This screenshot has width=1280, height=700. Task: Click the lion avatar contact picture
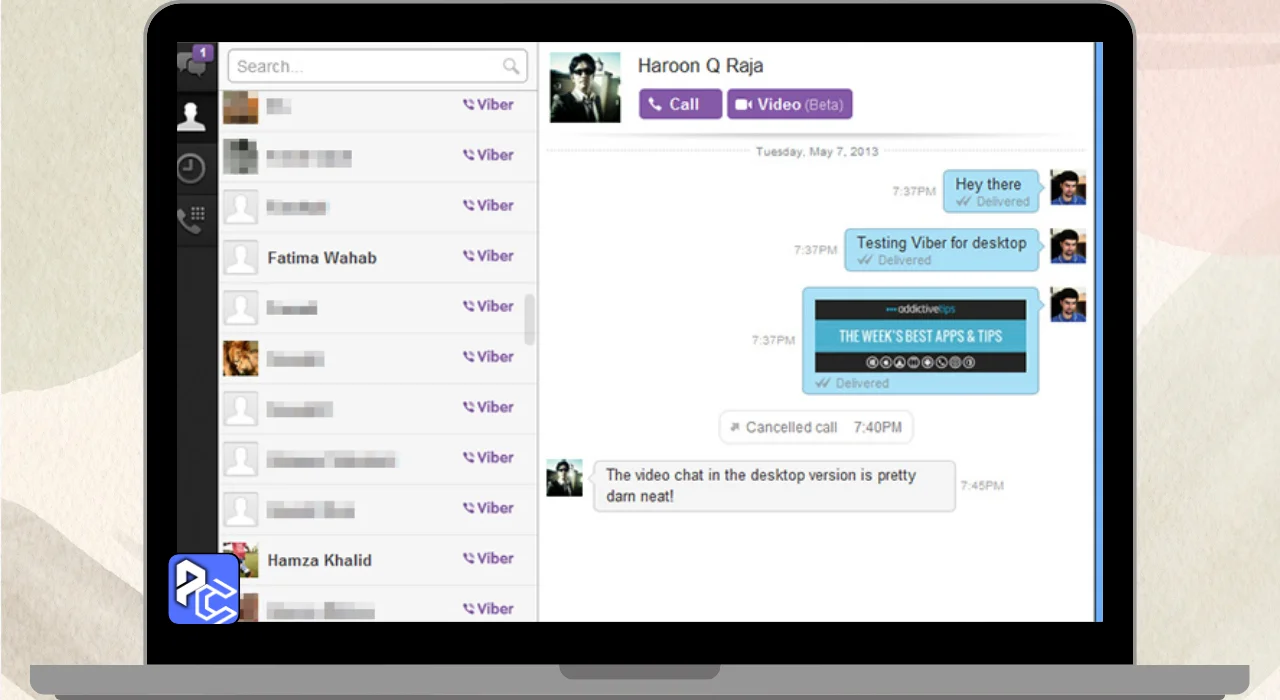click(240, 359)
